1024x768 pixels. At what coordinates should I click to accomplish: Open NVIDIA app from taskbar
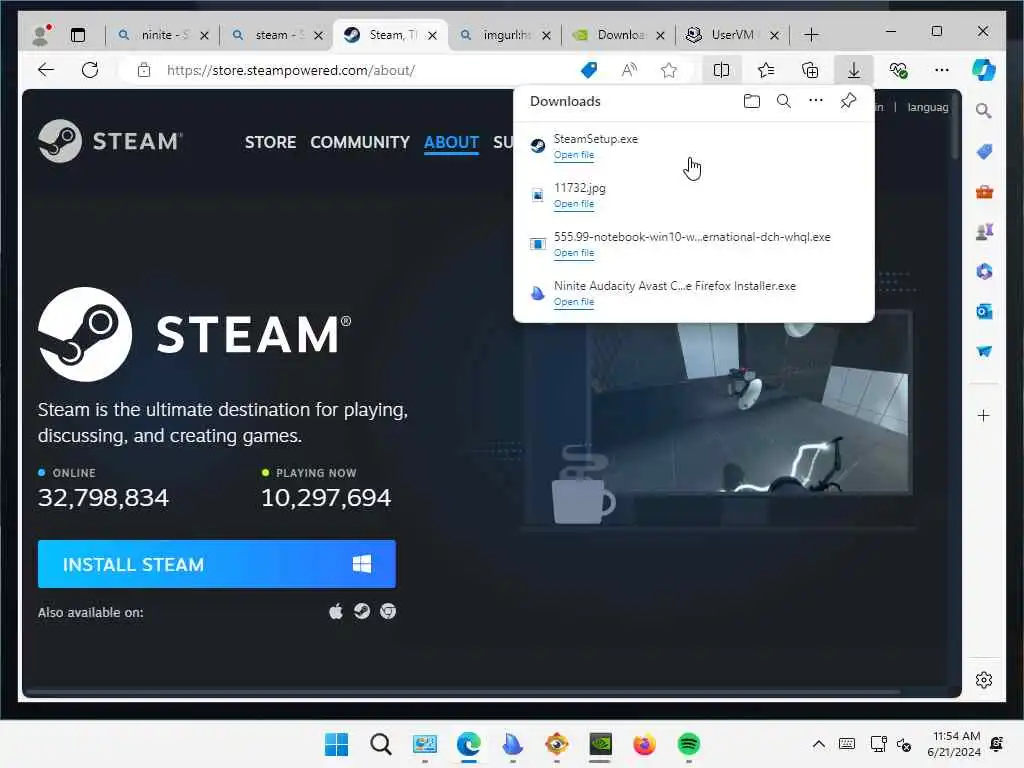[600, 744]
